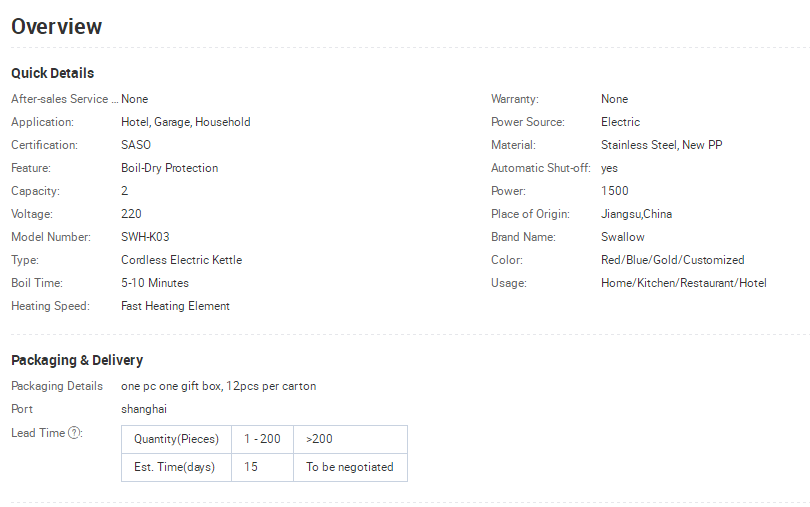Viewport: 810px width, 507px height.
Task: Click the 'Warranty:' label
Action: click(x=515, y=99)
